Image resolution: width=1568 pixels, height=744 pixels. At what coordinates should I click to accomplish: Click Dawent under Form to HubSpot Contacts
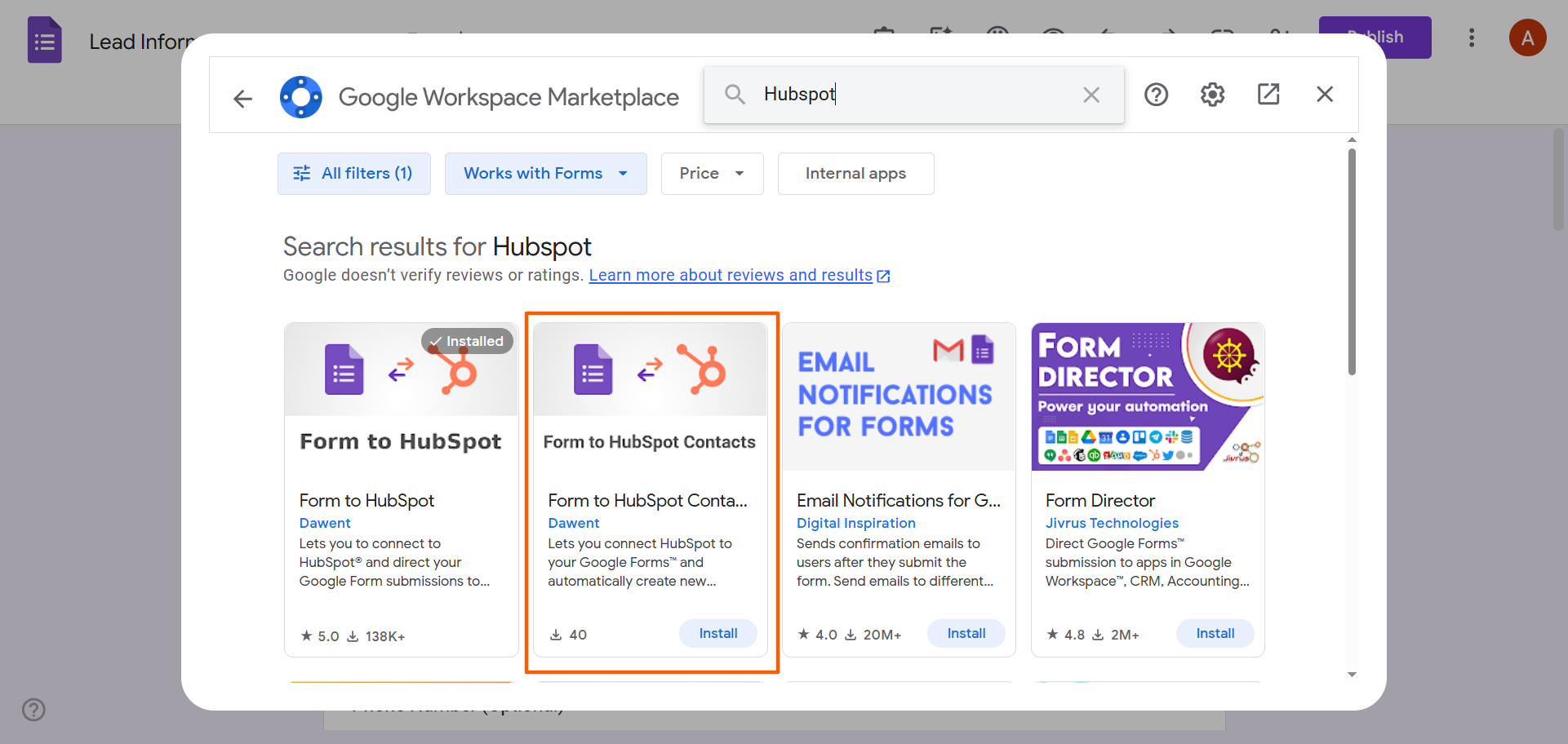click(574, 524)
